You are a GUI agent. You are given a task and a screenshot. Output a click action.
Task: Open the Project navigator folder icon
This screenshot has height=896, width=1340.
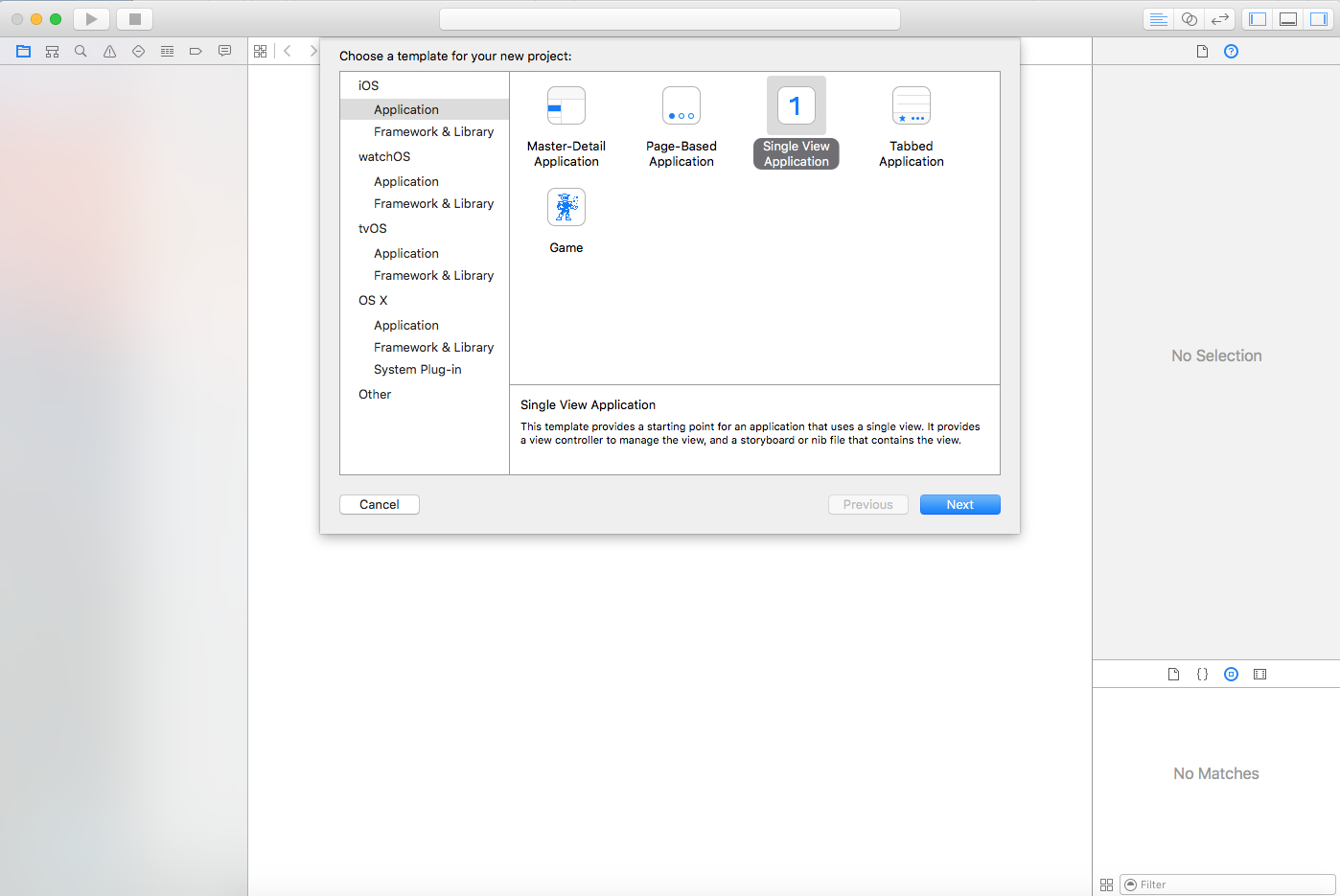click(24, 51)
